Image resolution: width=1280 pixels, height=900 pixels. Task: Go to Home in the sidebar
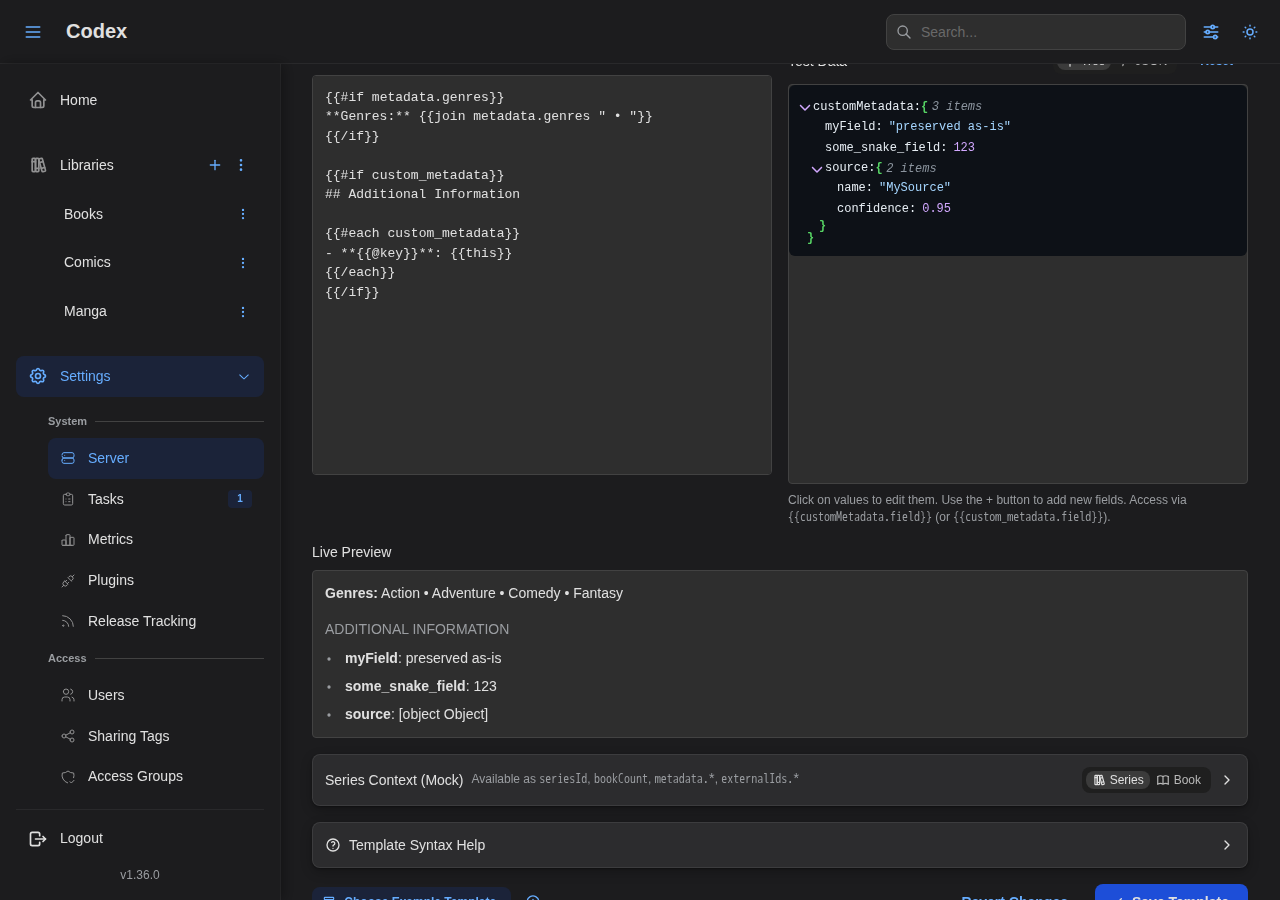(140, 100)
